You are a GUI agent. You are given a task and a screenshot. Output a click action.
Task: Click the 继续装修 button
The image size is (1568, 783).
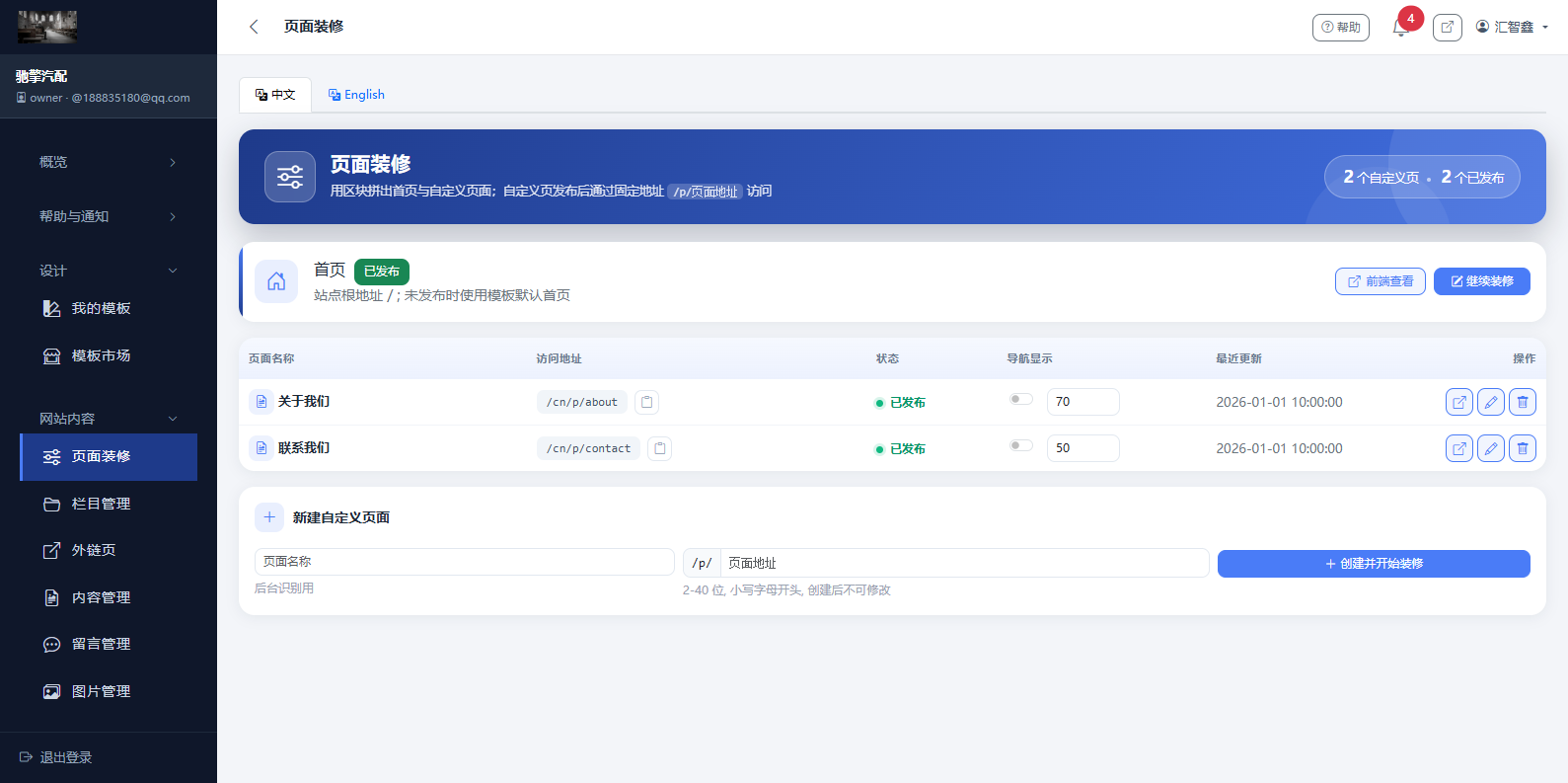pyautogui.click(x=1482, y=281)
